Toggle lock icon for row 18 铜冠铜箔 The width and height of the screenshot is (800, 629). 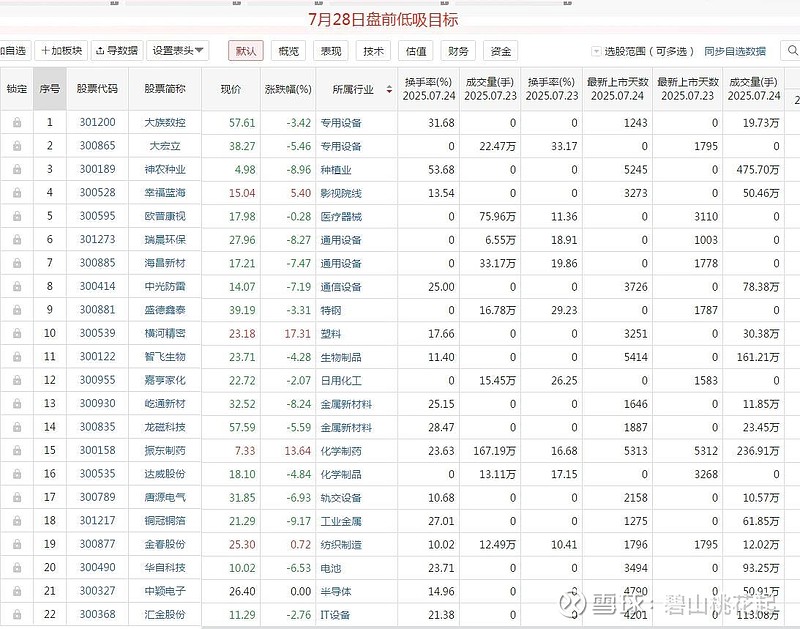tap(17, 521)
